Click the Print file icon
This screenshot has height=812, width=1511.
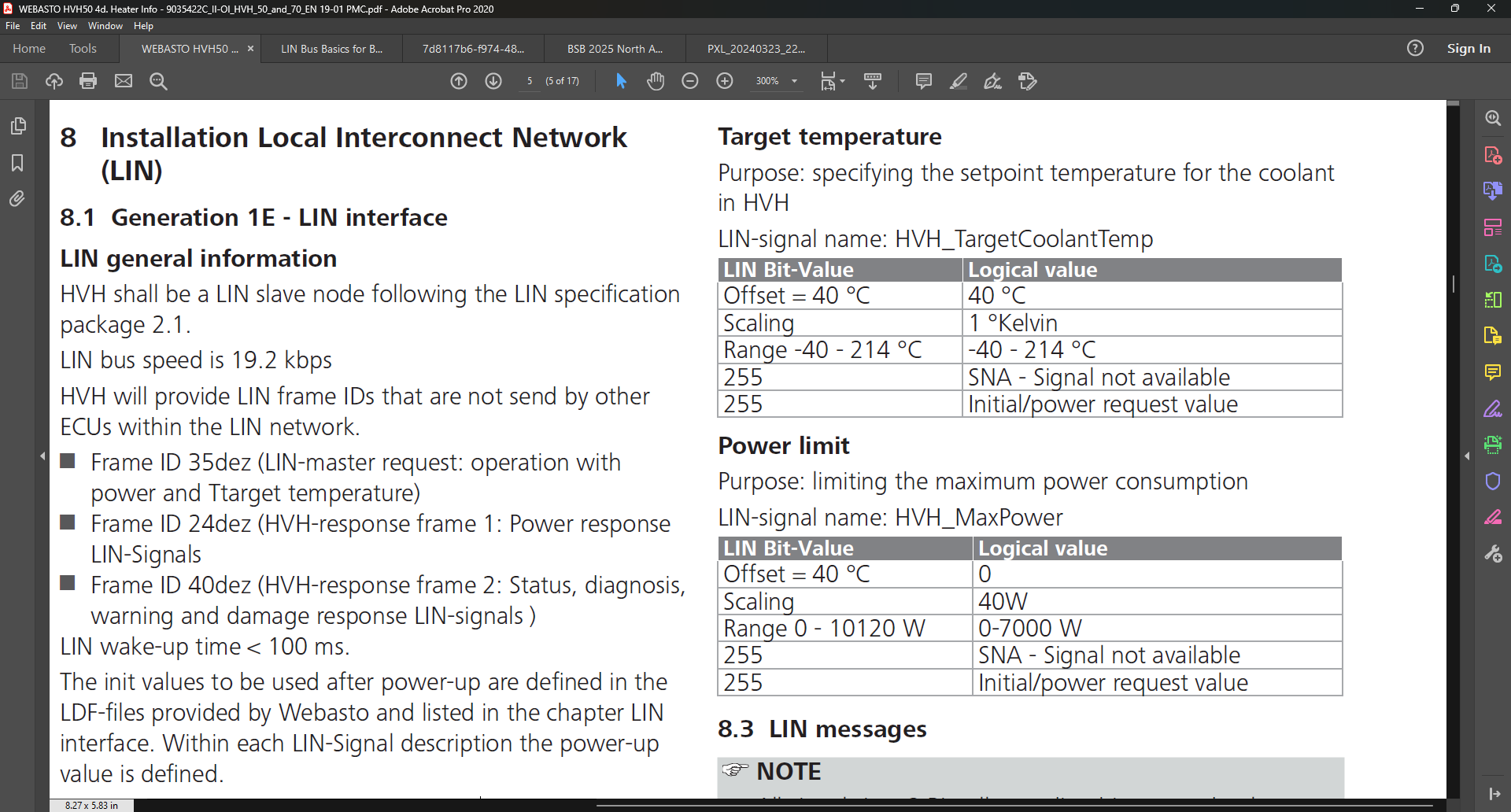click(88, 81)
